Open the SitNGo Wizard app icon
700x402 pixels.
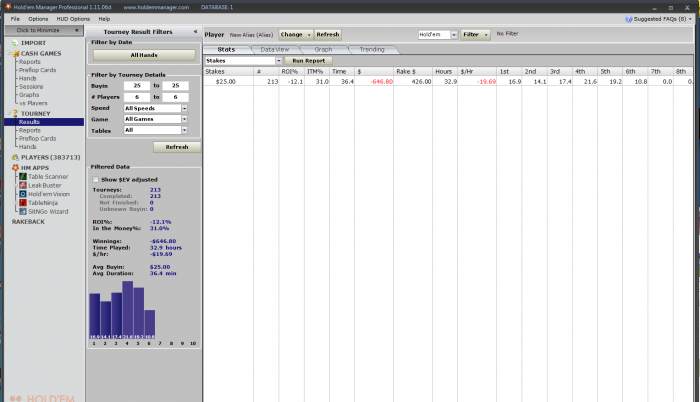pyautogui.click(x=23, y=211)
